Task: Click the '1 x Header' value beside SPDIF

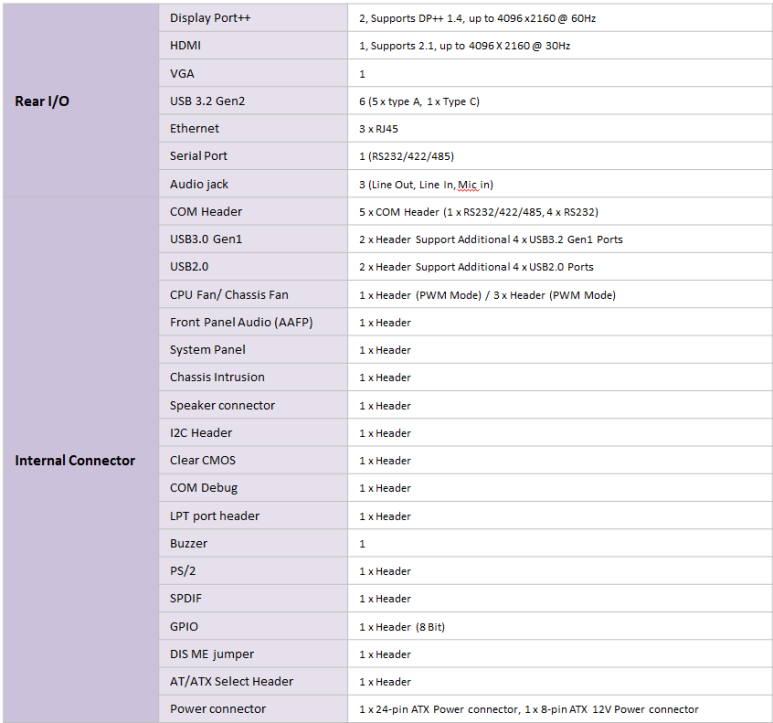Action: tap(385, 599)
